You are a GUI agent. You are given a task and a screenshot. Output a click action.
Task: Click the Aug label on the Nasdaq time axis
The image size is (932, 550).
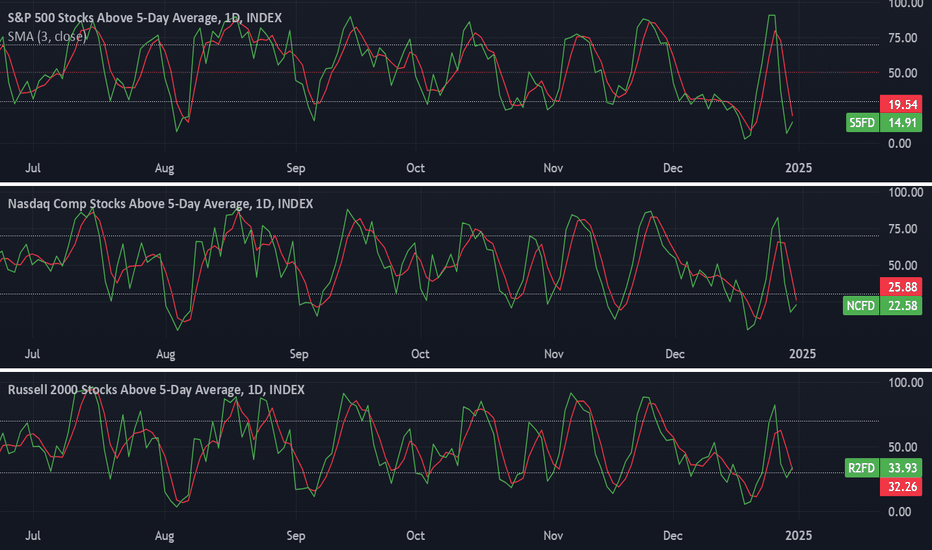point(166,354)
